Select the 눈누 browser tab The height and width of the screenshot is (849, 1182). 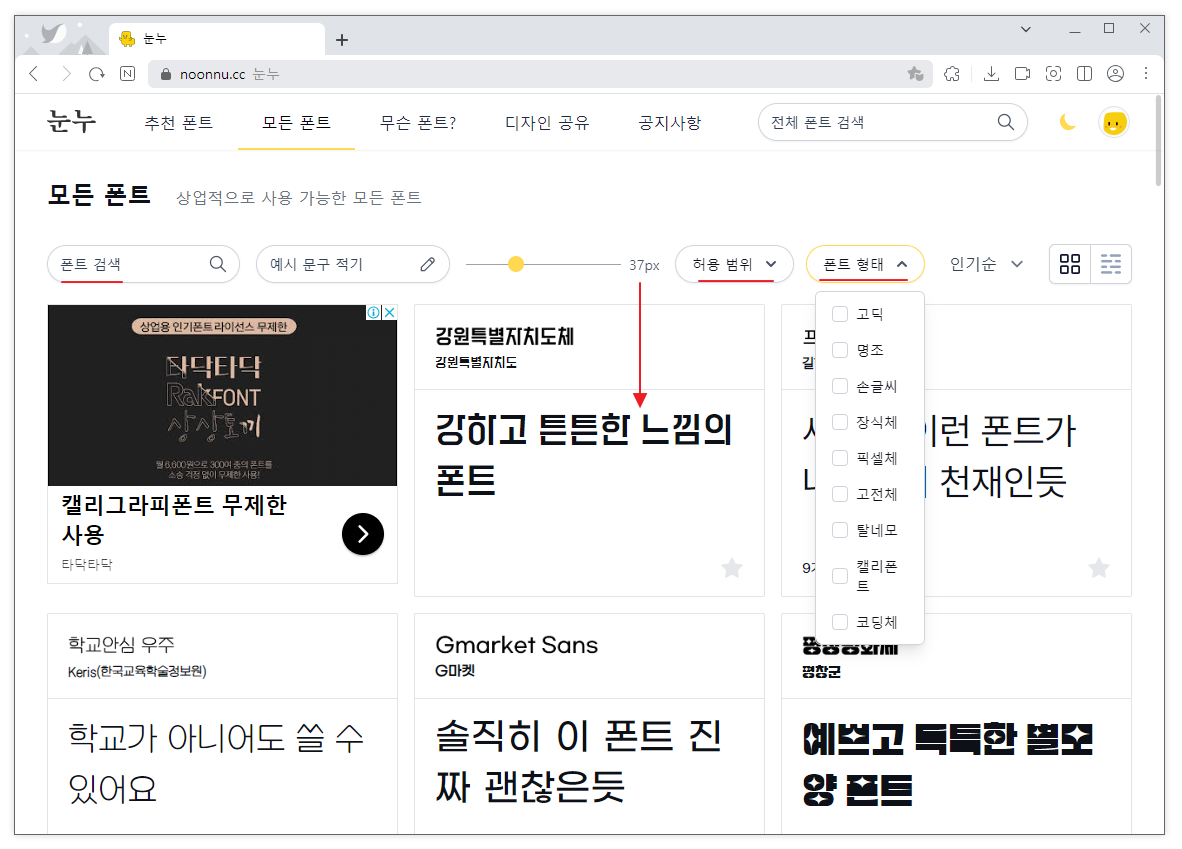pyautogui.click(x=217, y=38)
